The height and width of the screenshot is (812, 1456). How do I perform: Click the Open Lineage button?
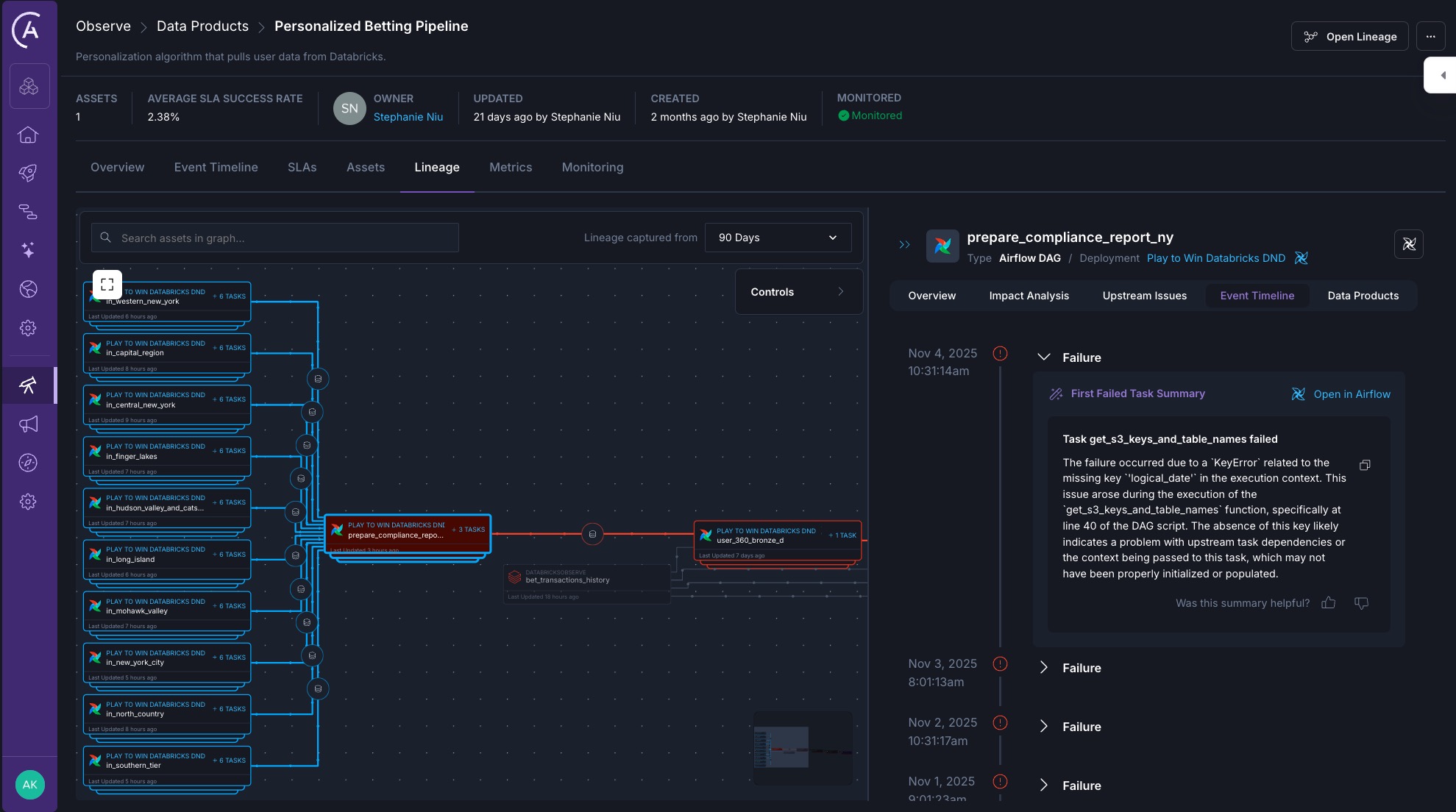pos(1349,36)
